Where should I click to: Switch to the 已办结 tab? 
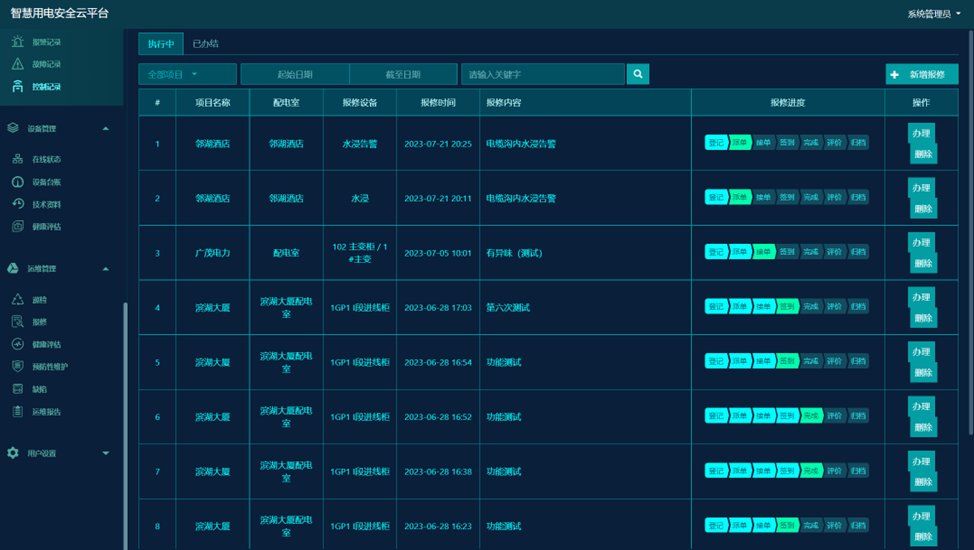(205, 44)
